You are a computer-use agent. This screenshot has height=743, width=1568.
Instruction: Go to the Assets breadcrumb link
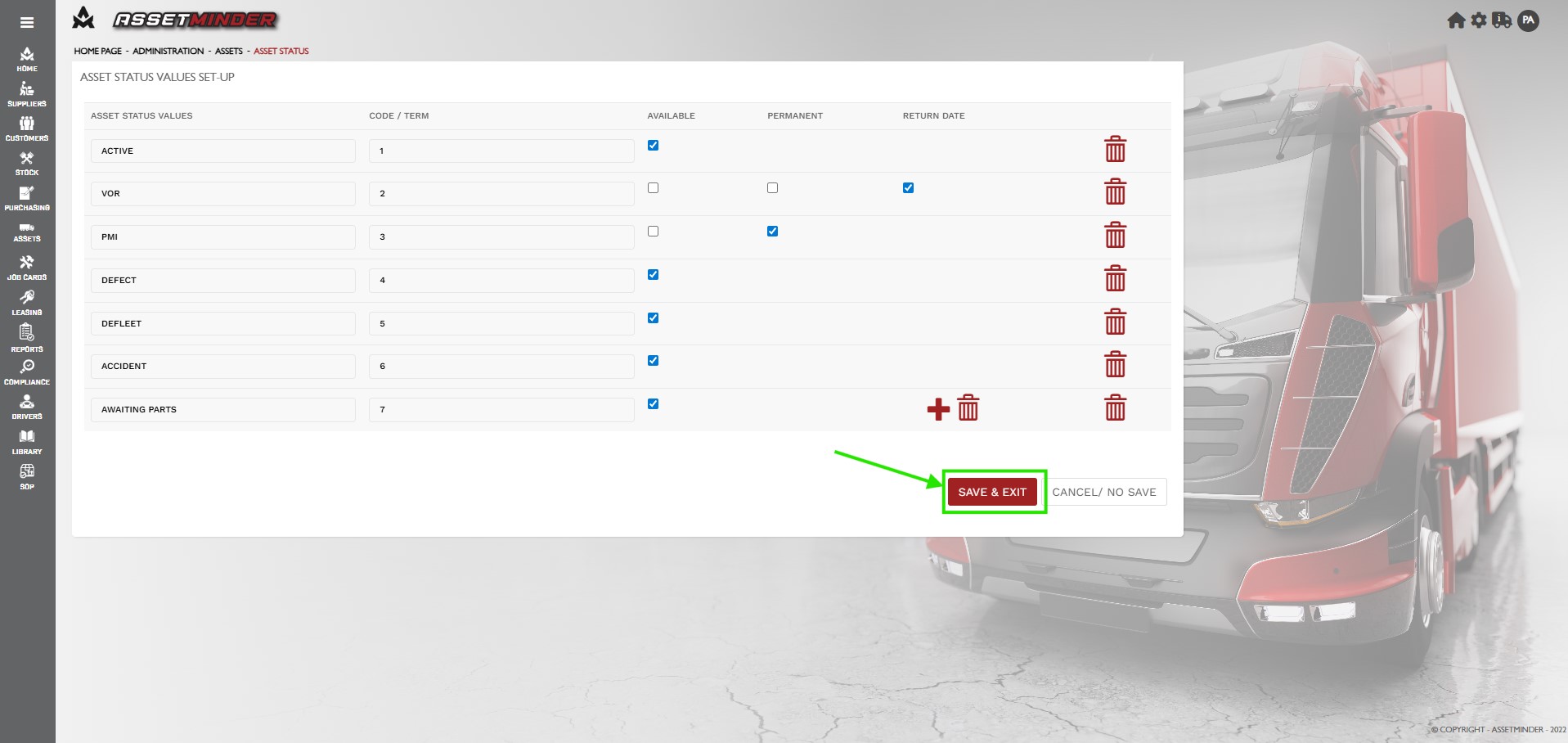(228, 51)
